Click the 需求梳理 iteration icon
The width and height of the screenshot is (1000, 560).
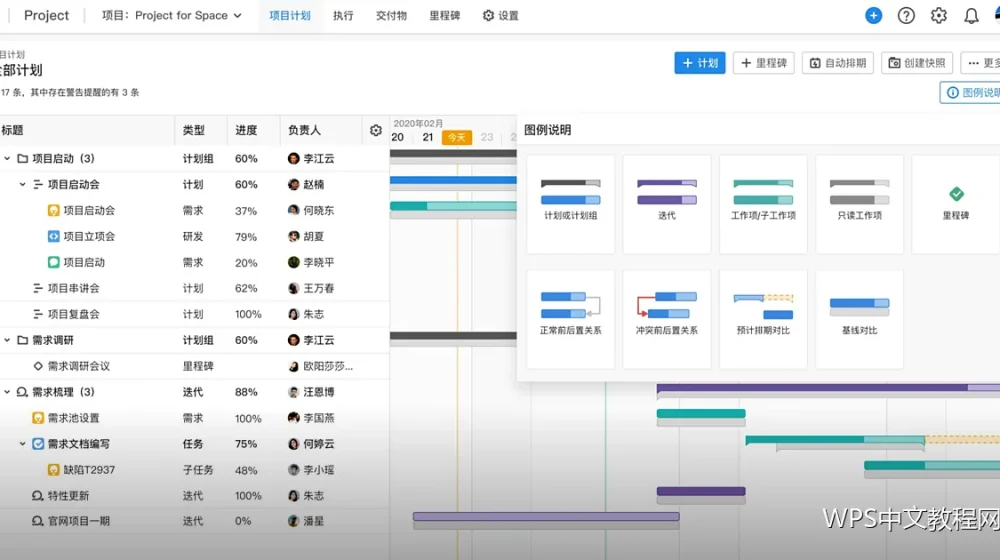(x=22, y=392)
